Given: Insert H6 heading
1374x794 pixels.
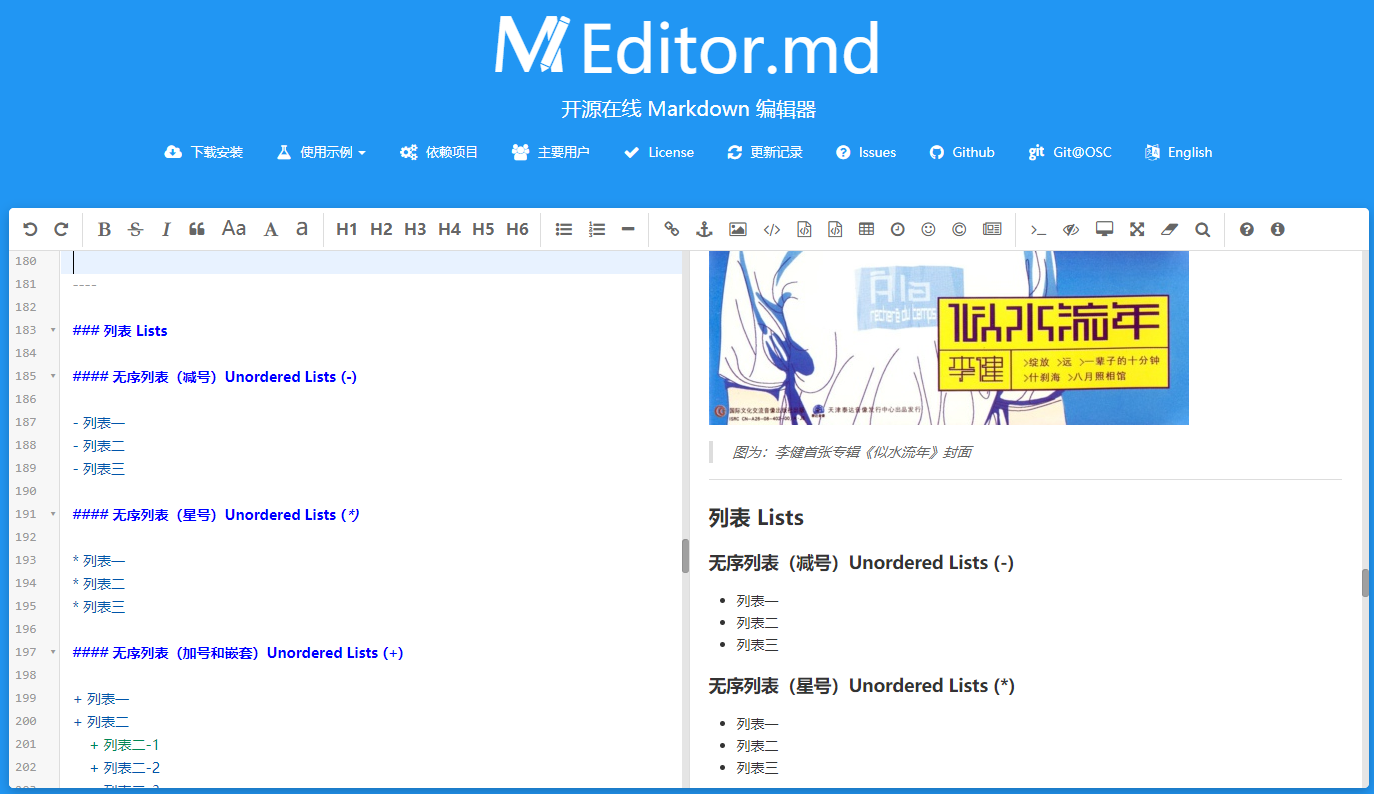Looking at the screenshot, I should pos(517,229).
